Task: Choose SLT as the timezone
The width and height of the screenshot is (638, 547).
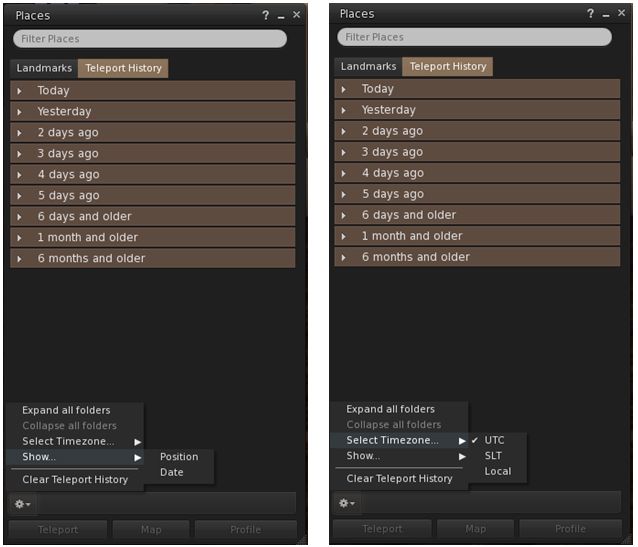Action: tap(493, 456)
